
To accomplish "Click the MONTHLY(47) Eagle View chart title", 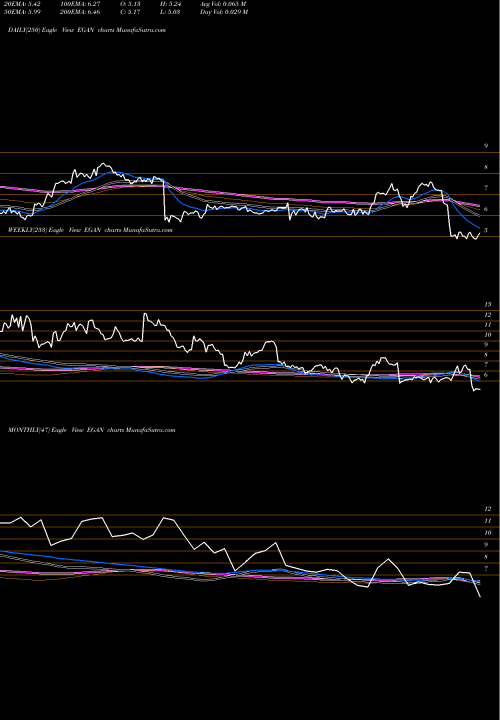I will coord(92,430).
